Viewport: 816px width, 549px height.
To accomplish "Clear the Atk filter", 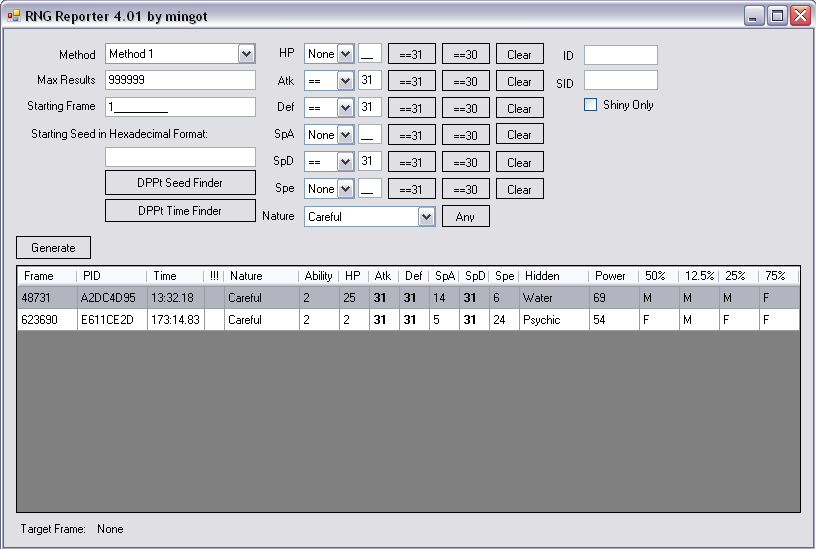I will [520, 81].
